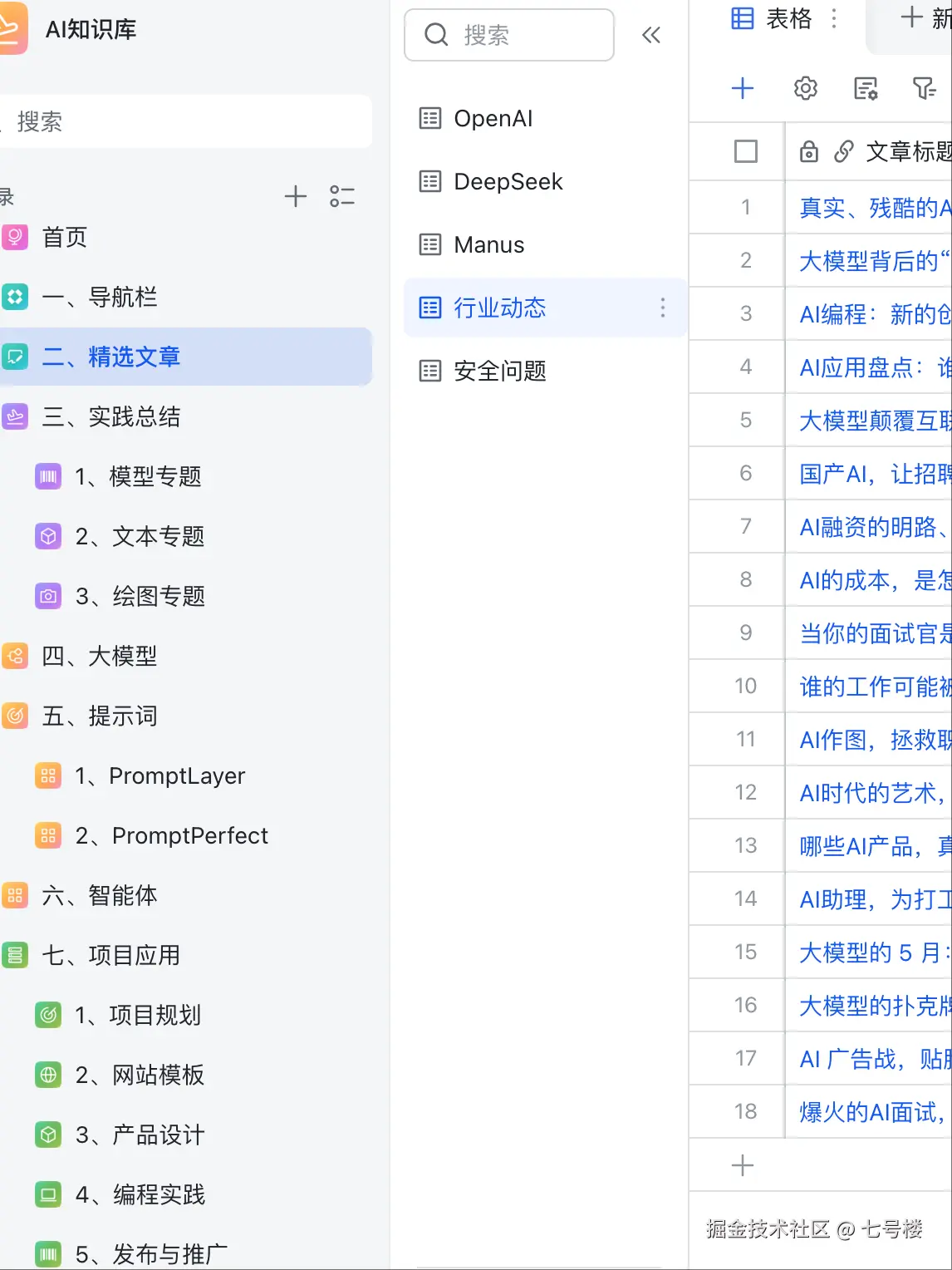Screen dimensions: 952x1270
Task: Add a new record with the plus row button
Action: [742, 1164]
